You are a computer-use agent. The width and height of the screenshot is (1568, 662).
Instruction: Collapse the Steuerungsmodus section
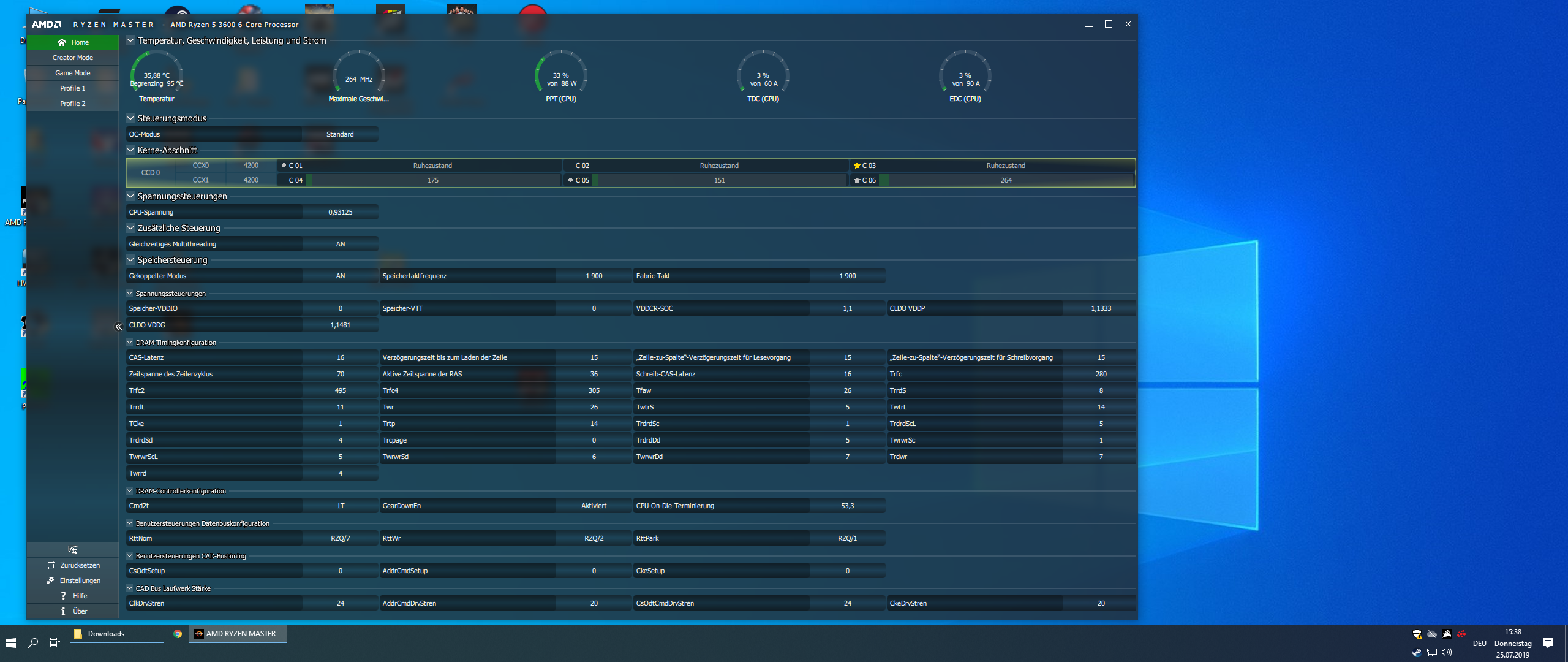coord(130,118)
